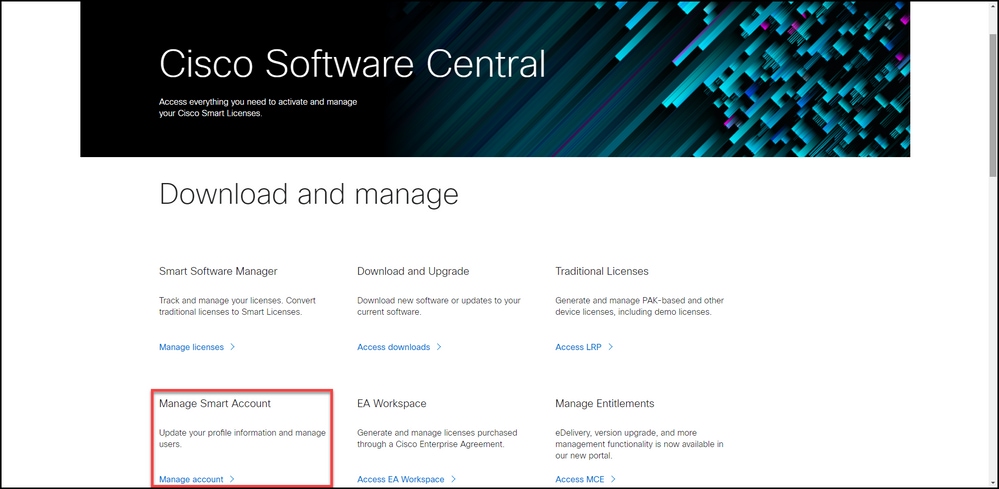Select the Download and Upgrade heading
This screenshot has height=489, width=999.
[413, 271]
